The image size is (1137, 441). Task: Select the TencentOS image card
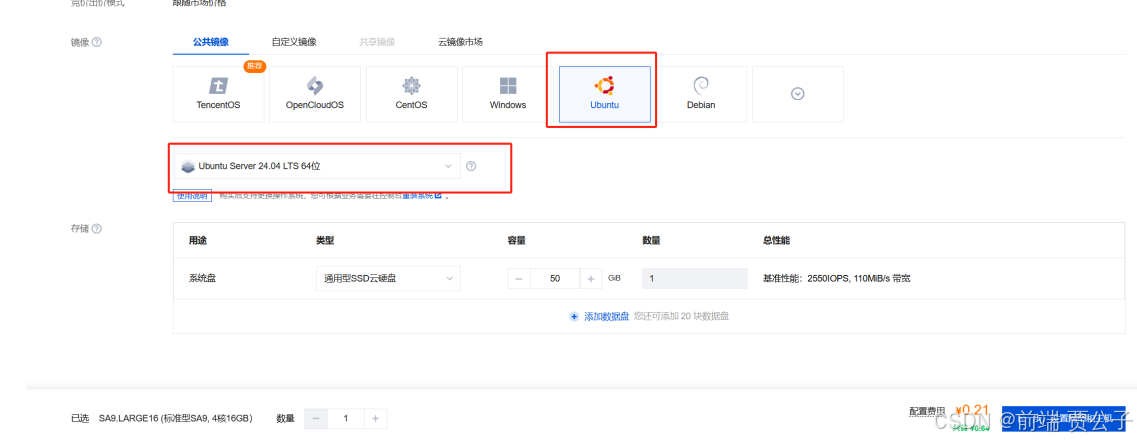pos(218,94)
